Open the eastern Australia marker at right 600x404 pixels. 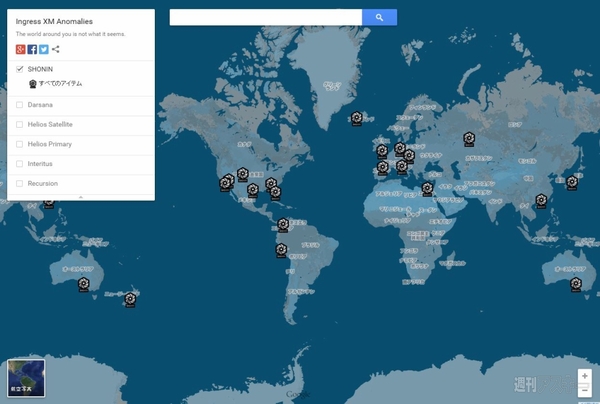tap(576, 285)
